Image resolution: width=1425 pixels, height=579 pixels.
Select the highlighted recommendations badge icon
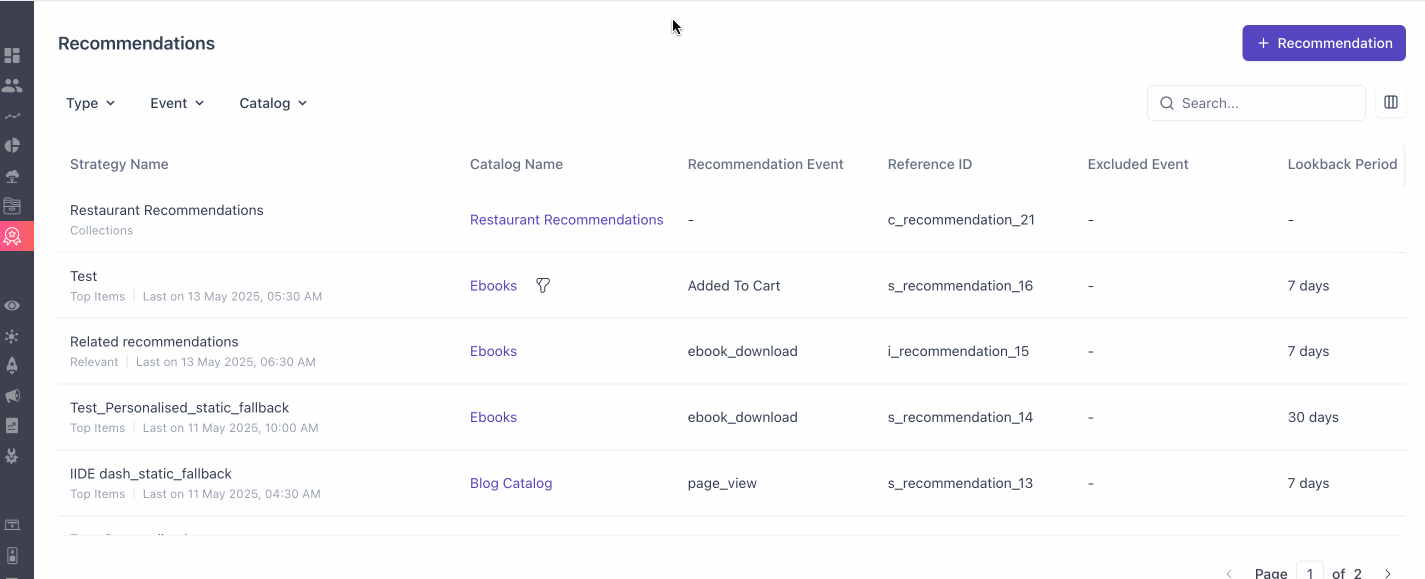pos(12,236)
